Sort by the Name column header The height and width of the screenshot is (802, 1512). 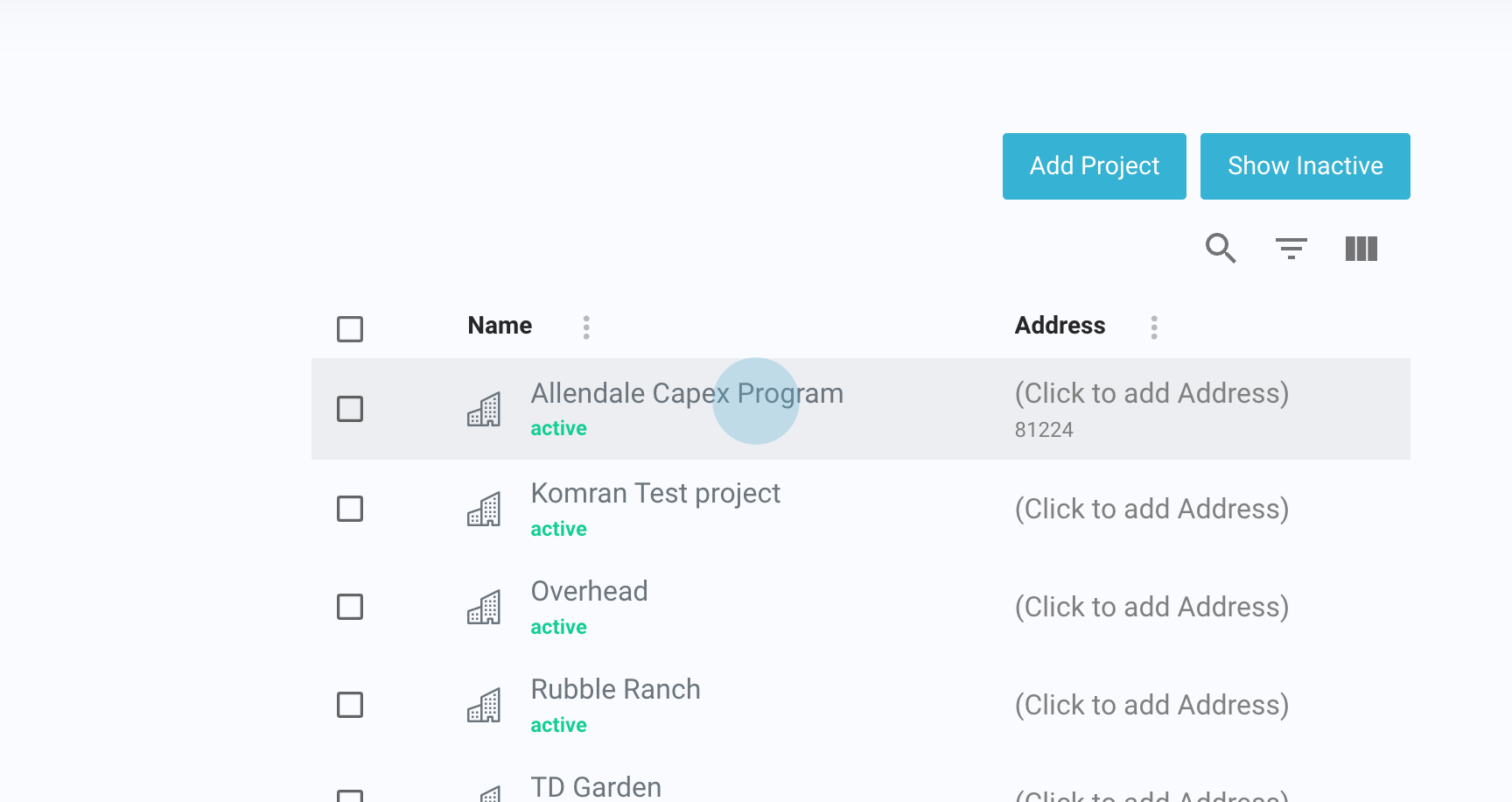coord(500,326)
